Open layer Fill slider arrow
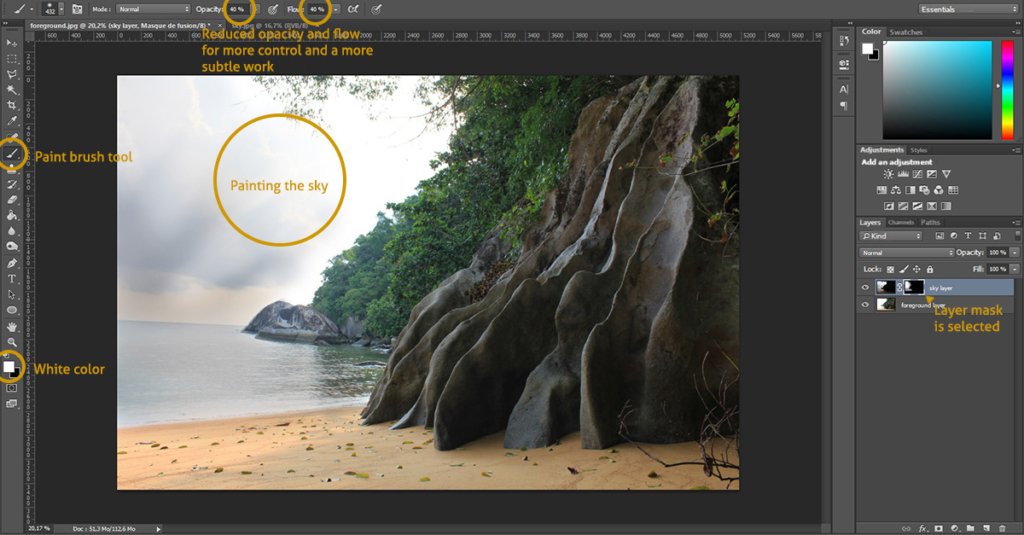 pyautogui.click(x=1014, y=269)
